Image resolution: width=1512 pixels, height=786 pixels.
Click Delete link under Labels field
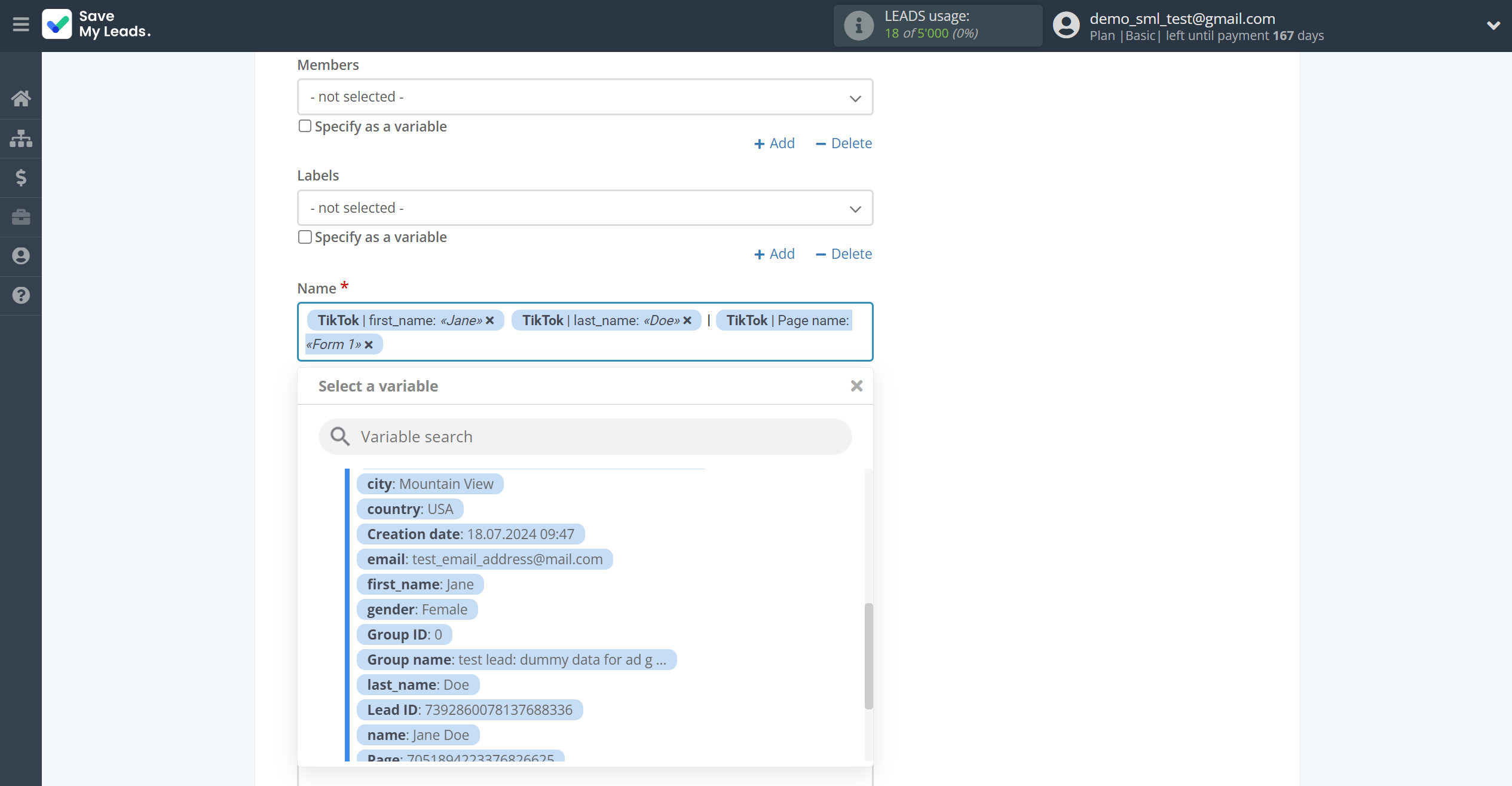click(x=850, y=253)
